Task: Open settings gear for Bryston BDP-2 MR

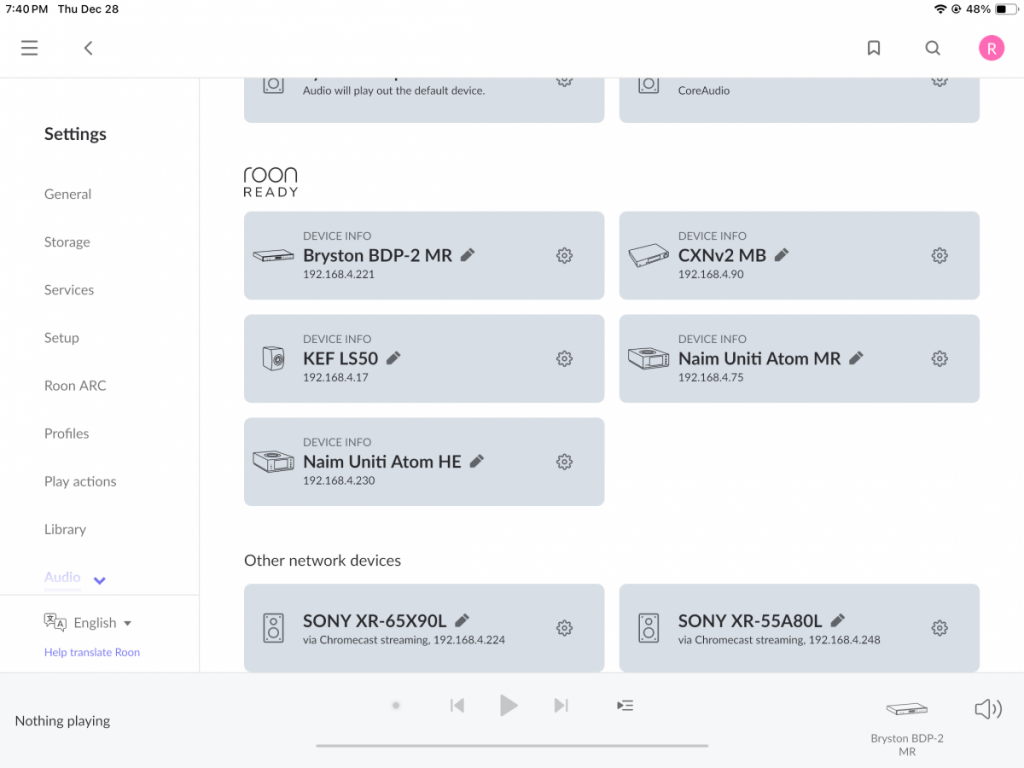Action: point(564,255)
